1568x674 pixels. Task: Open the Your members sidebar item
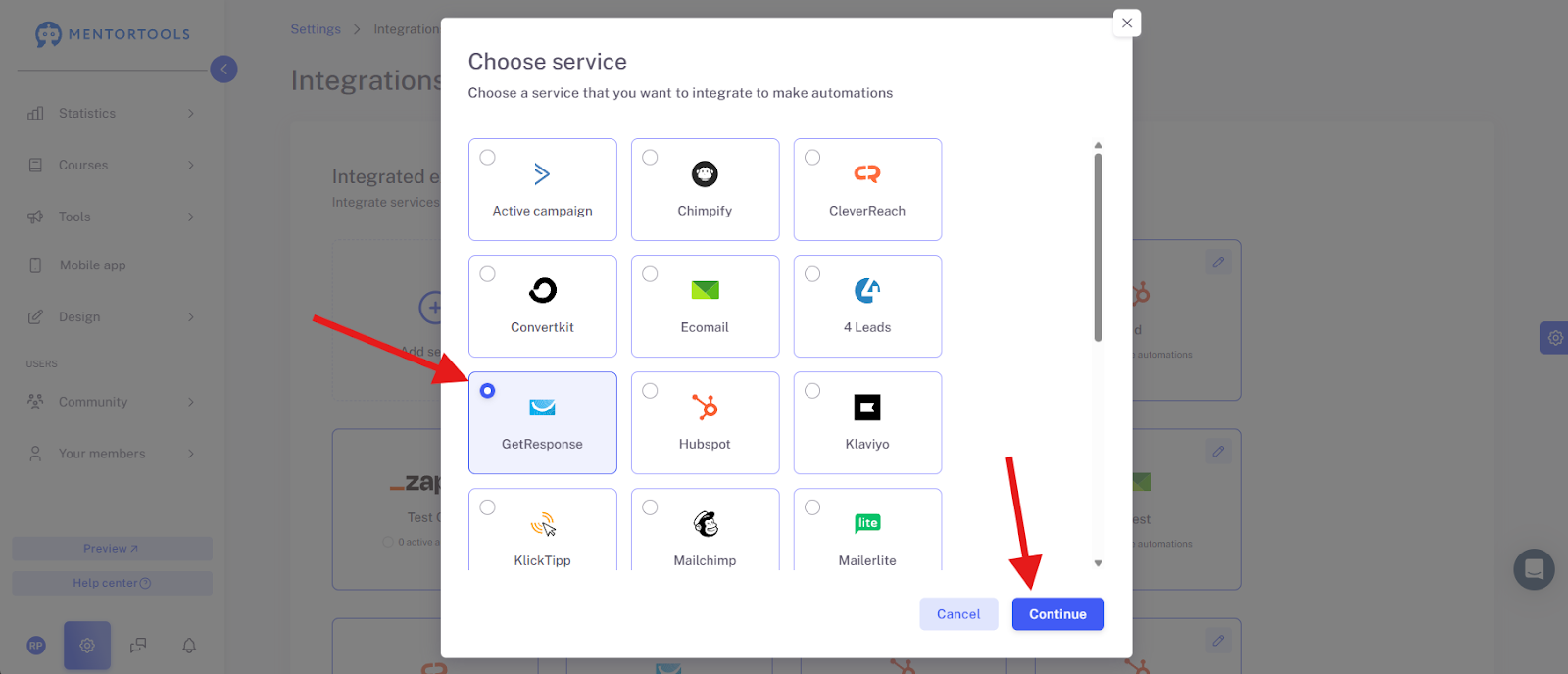click(112, 454)
